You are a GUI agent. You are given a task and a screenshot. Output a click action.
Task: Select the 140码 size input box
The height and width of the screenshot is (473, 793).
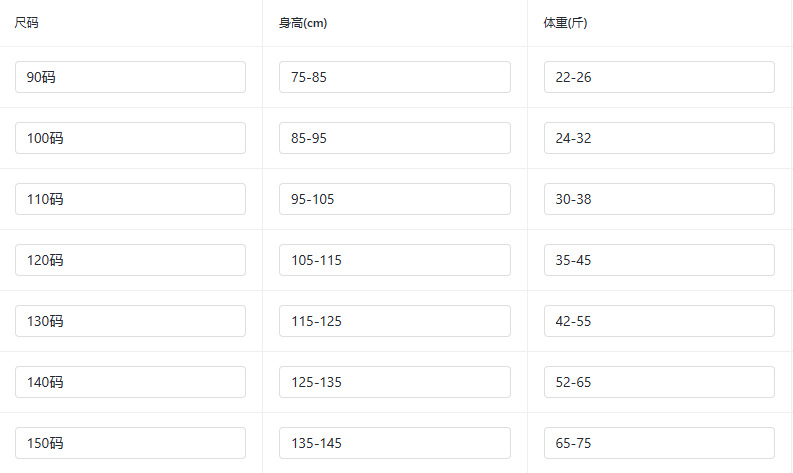pyautogui.click(x=130, y=382)
